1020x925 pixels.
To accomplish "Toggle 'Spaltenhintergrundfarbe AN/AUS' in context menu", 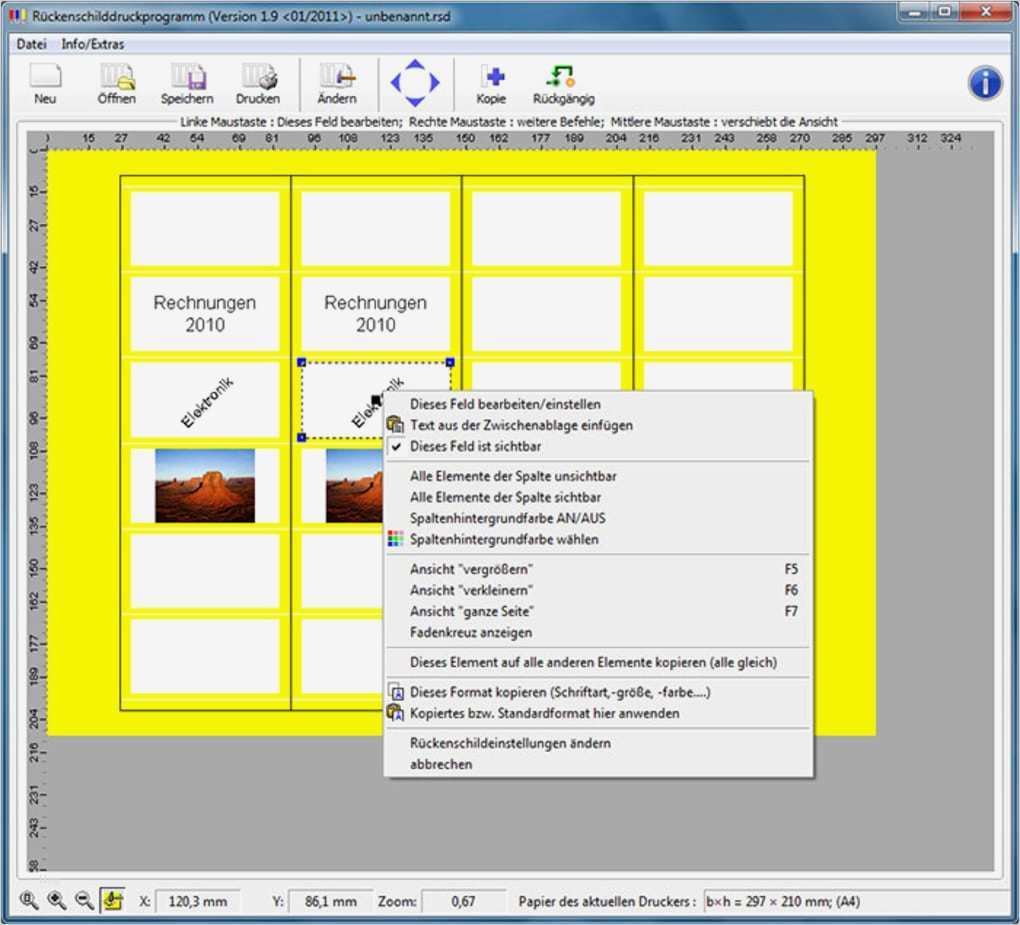I will (507, 518).
